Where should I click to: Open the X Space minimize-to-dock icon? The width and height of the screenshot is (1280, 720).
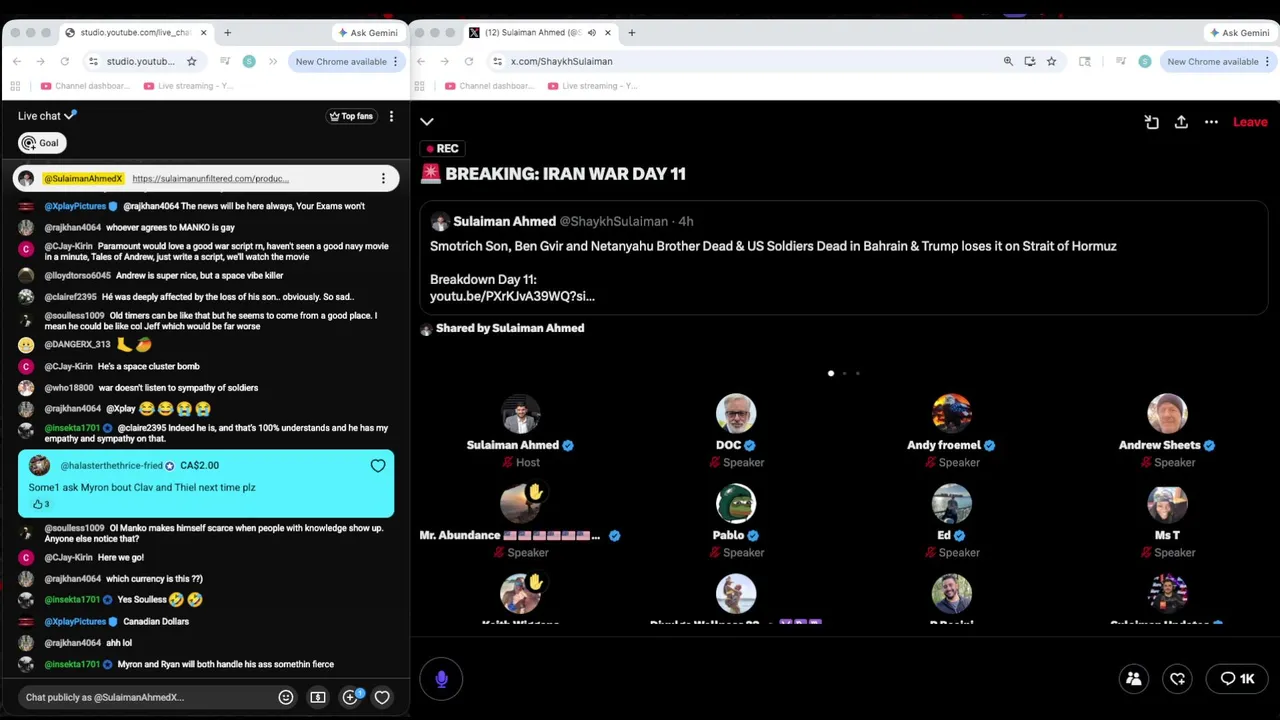(1152, 122)
